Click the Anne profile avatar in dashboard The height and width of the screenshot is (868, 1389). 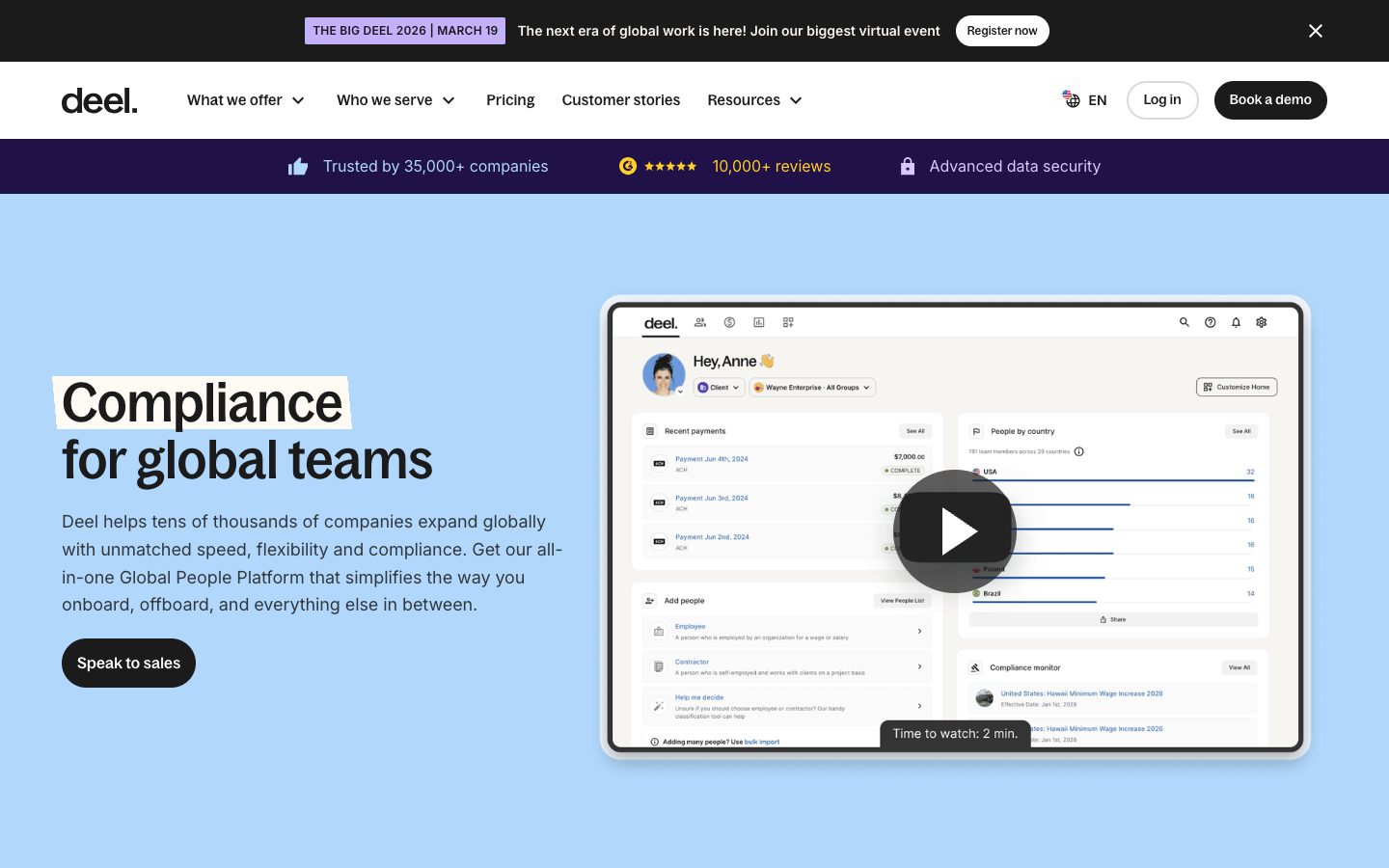pyautogui.click(x=664, y=374)
